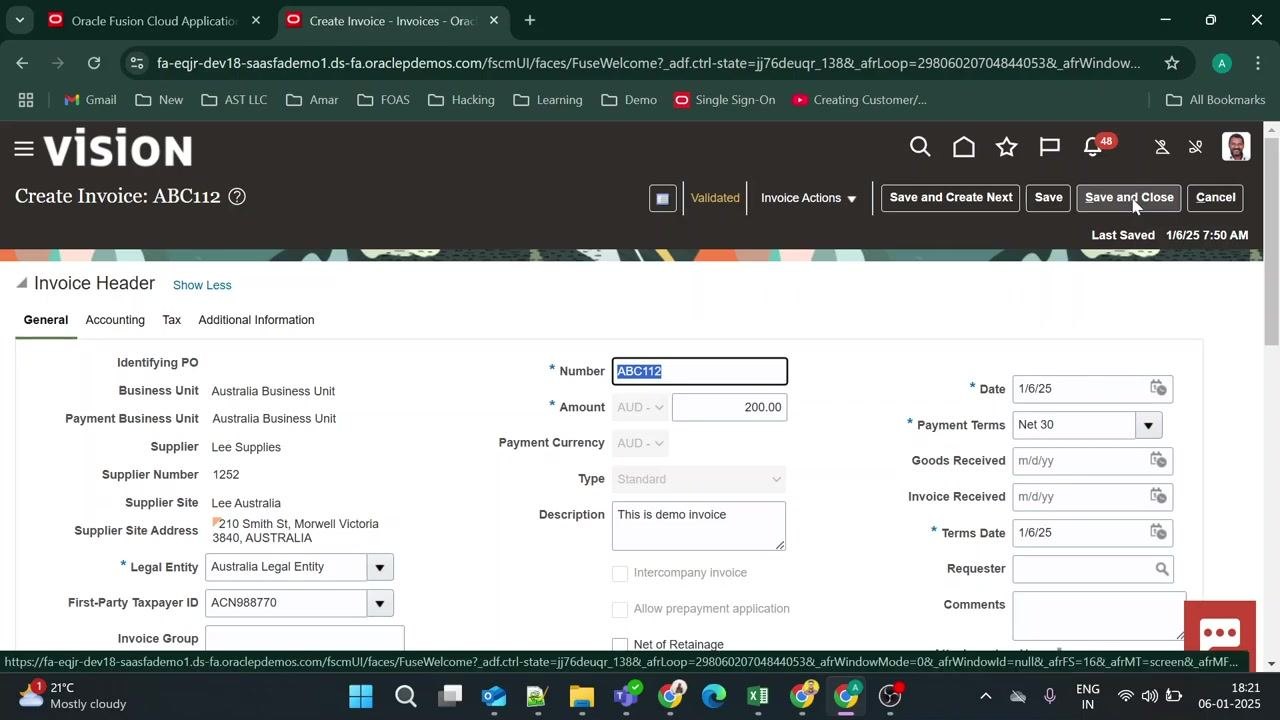Click the Cancel button
Viewport: 1280px width, 720px height.
pos(1216,198)
